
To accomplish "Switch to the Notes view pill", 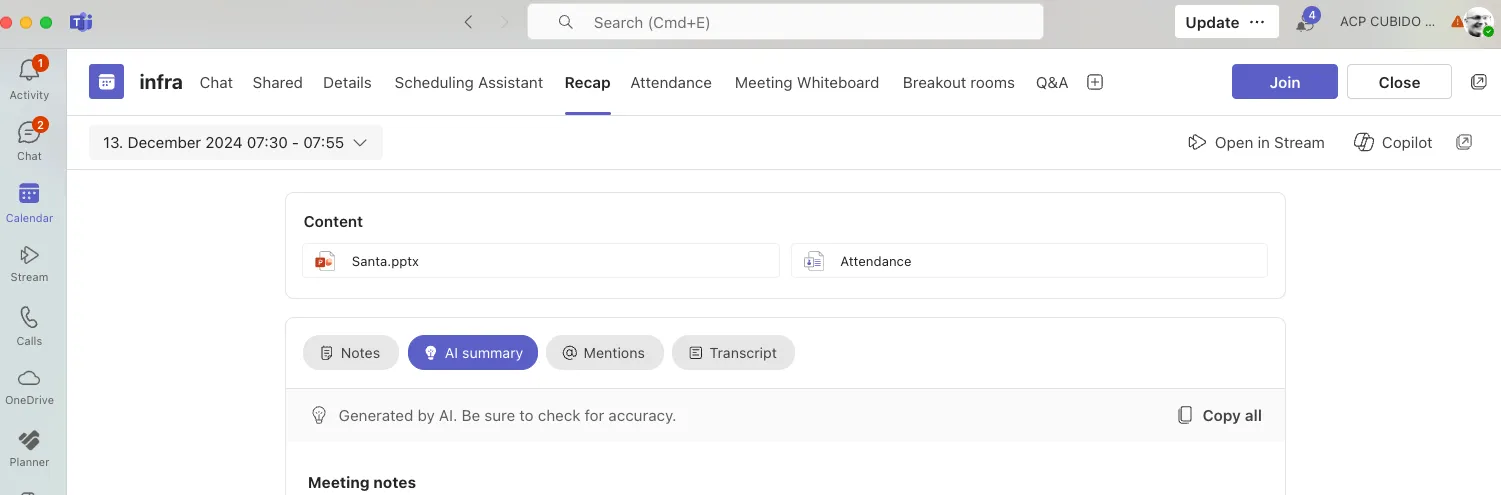I will click(x=350, y=353).
